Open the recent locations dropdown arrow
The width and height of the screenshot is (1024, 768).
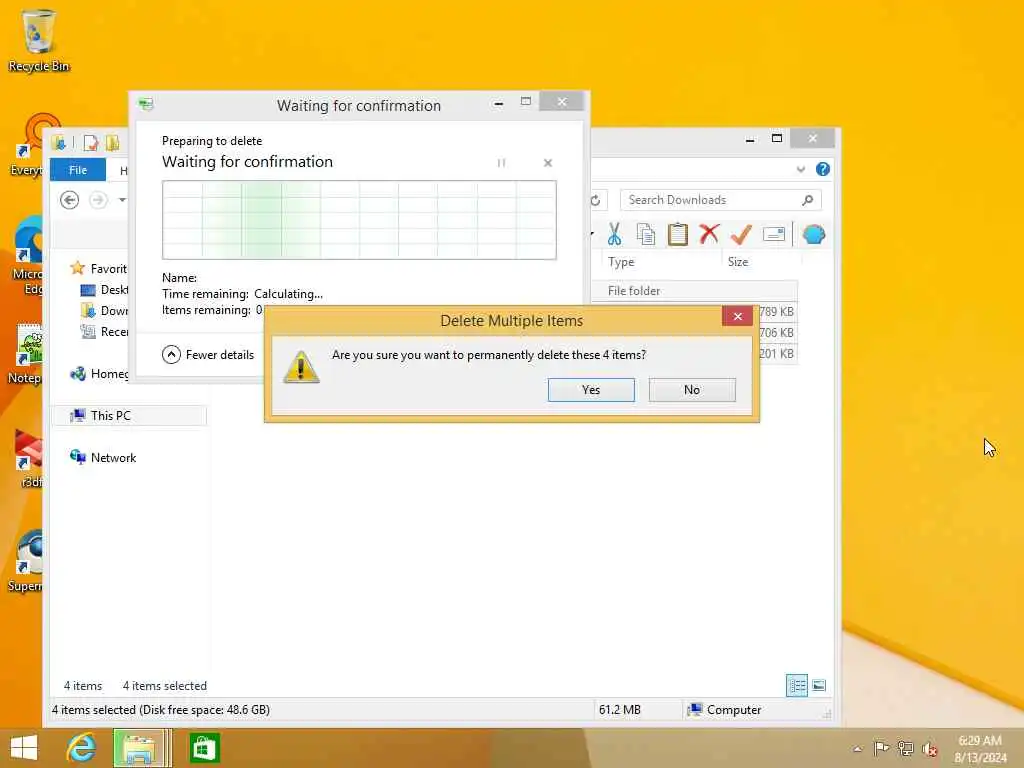pyautogui.click(x=122, y=200)
